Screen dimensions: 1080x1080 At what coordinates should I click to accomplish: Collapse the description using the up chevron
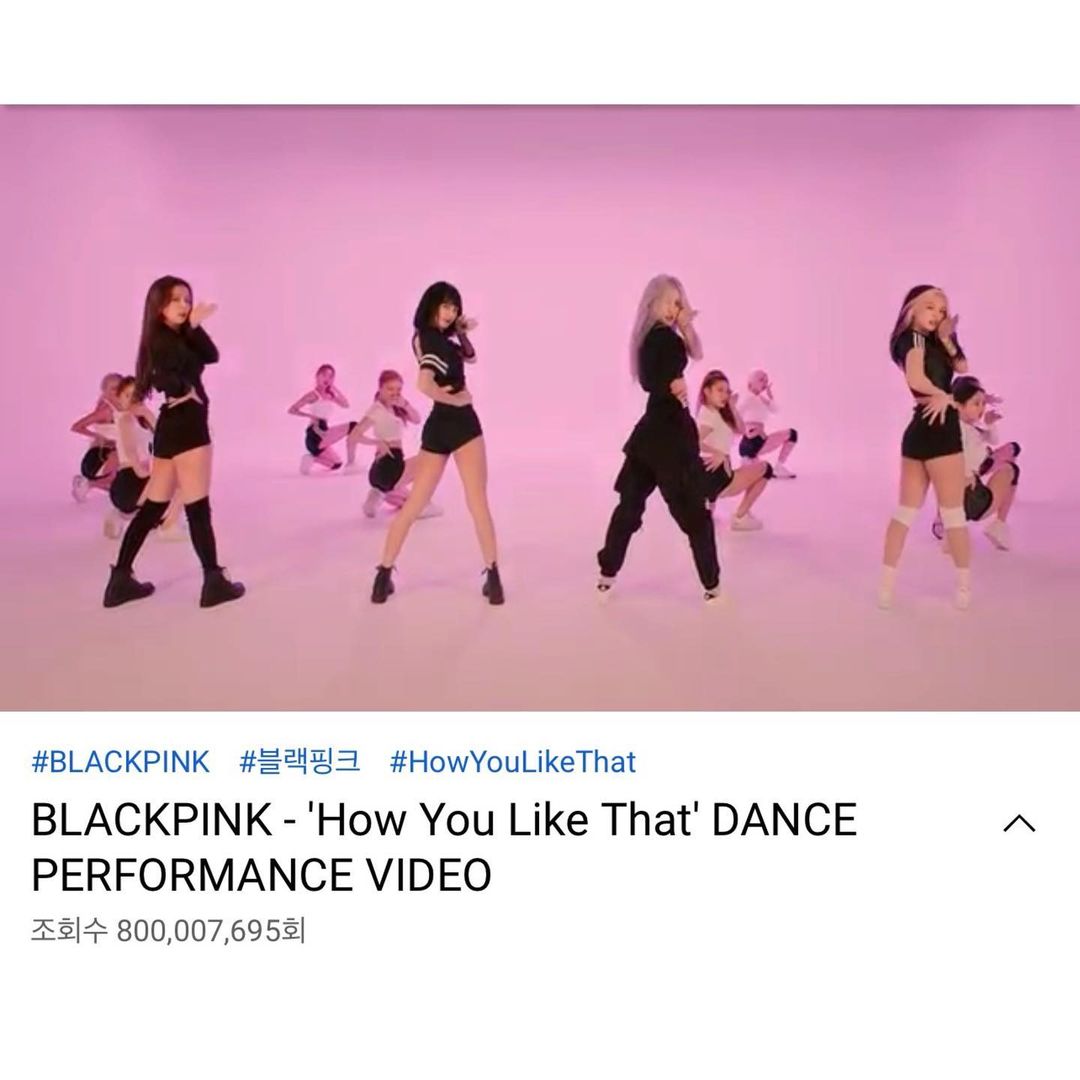(x=1019, y=823)
